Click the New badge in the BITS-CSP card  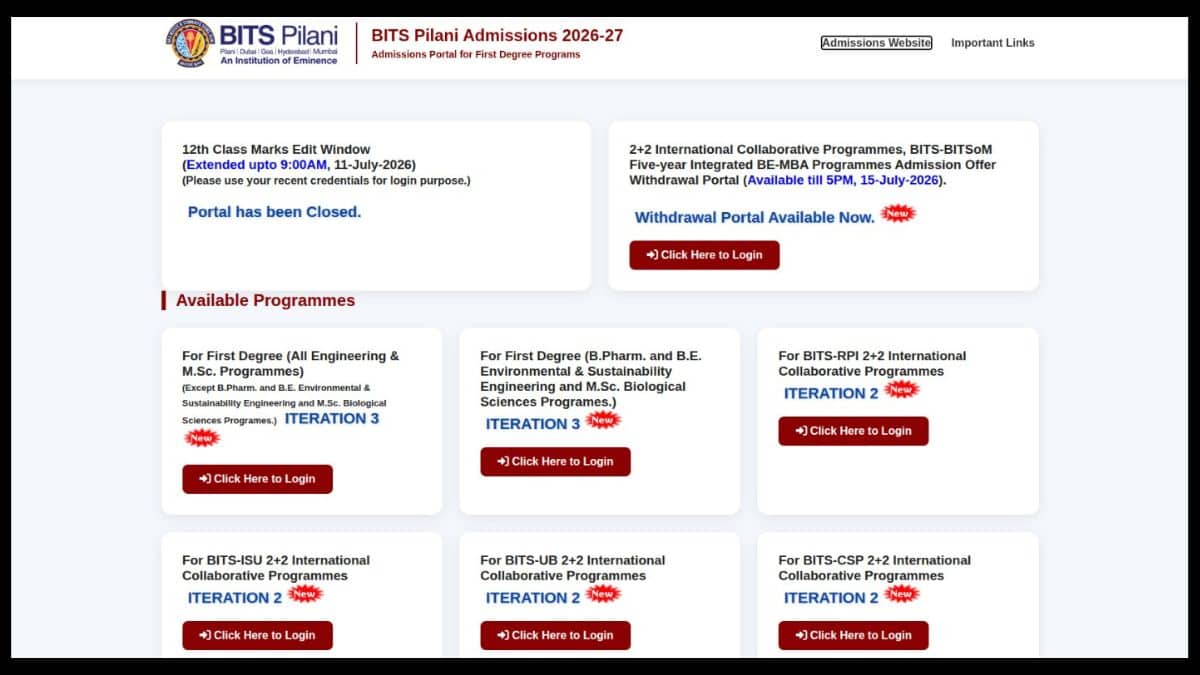click(901, 594)
